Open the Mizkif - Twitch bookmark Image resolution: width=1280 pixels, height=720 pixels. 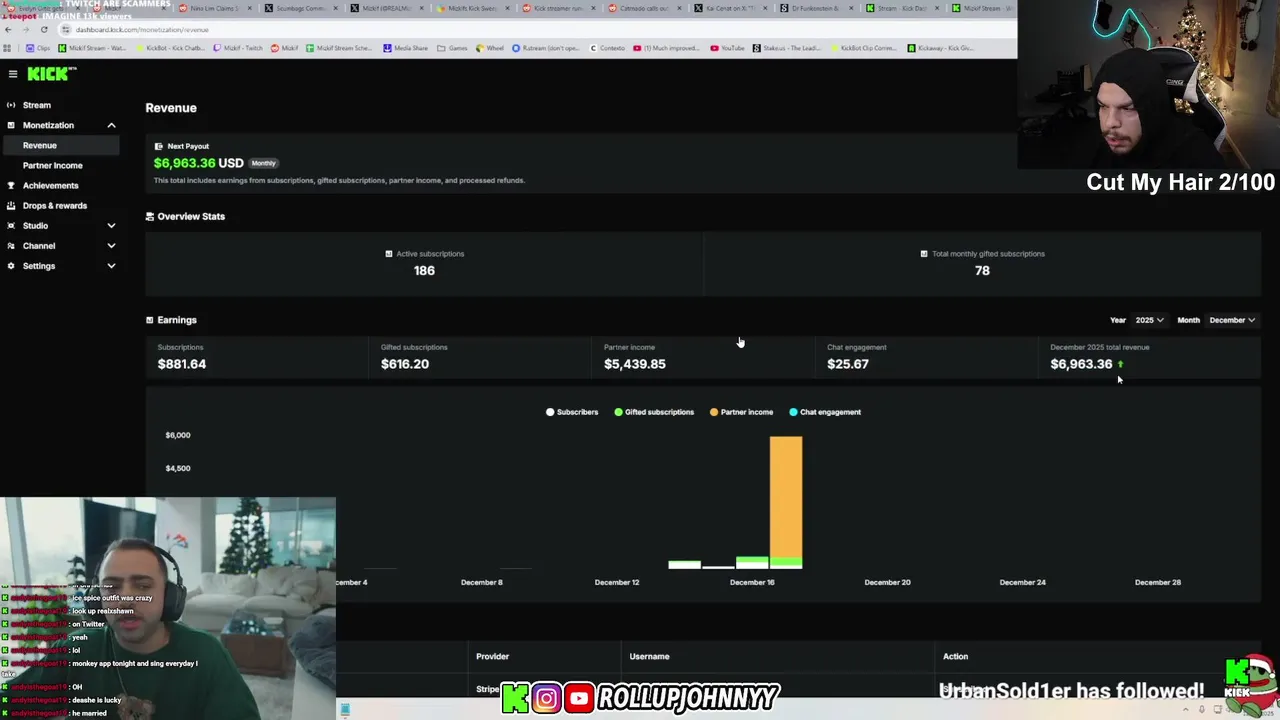(238, 48)
